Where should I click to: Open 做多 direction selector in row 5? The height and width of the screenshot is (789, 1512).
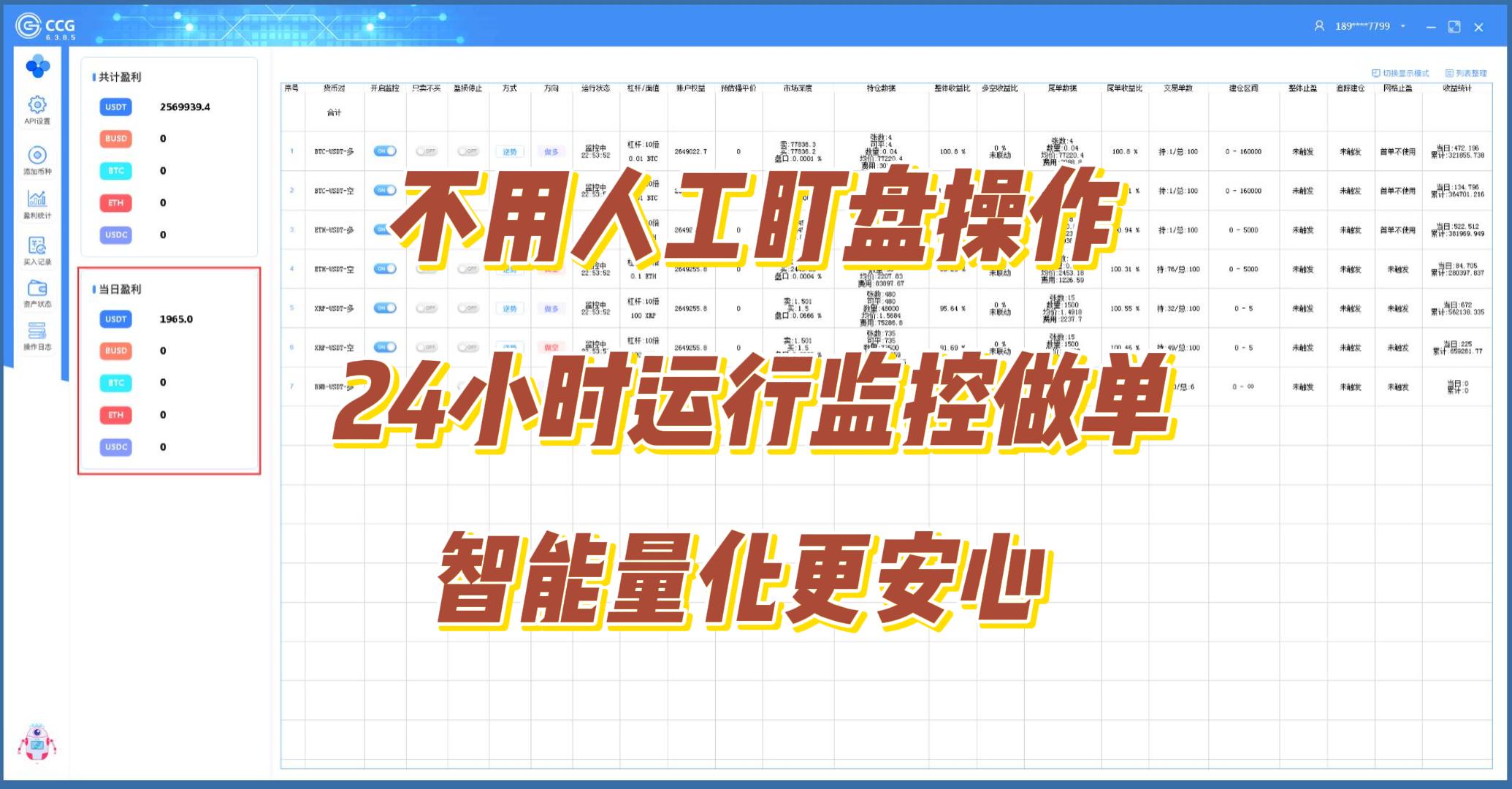pyautogui.click(x=551, y=308)
